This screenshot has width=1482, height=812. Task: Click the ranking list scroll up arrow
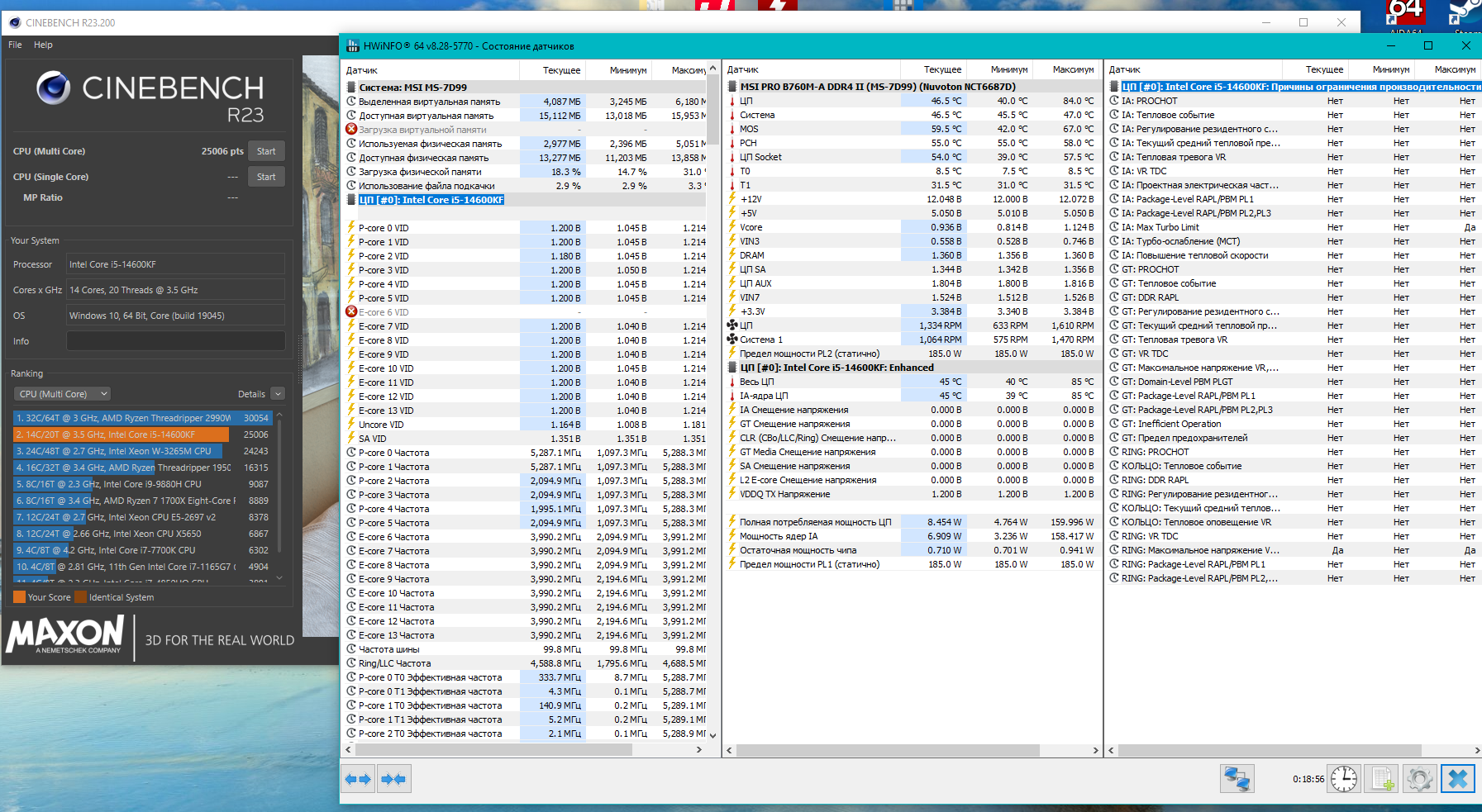click(x=279, y=414)
